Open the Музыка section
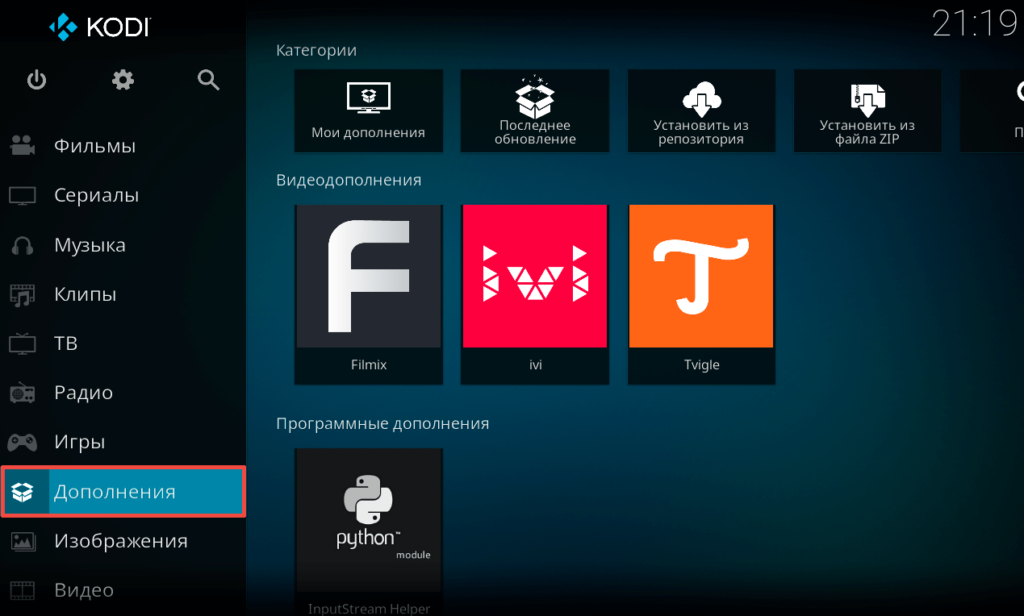This screenshot has width=1024, height=616. [89, 245]
